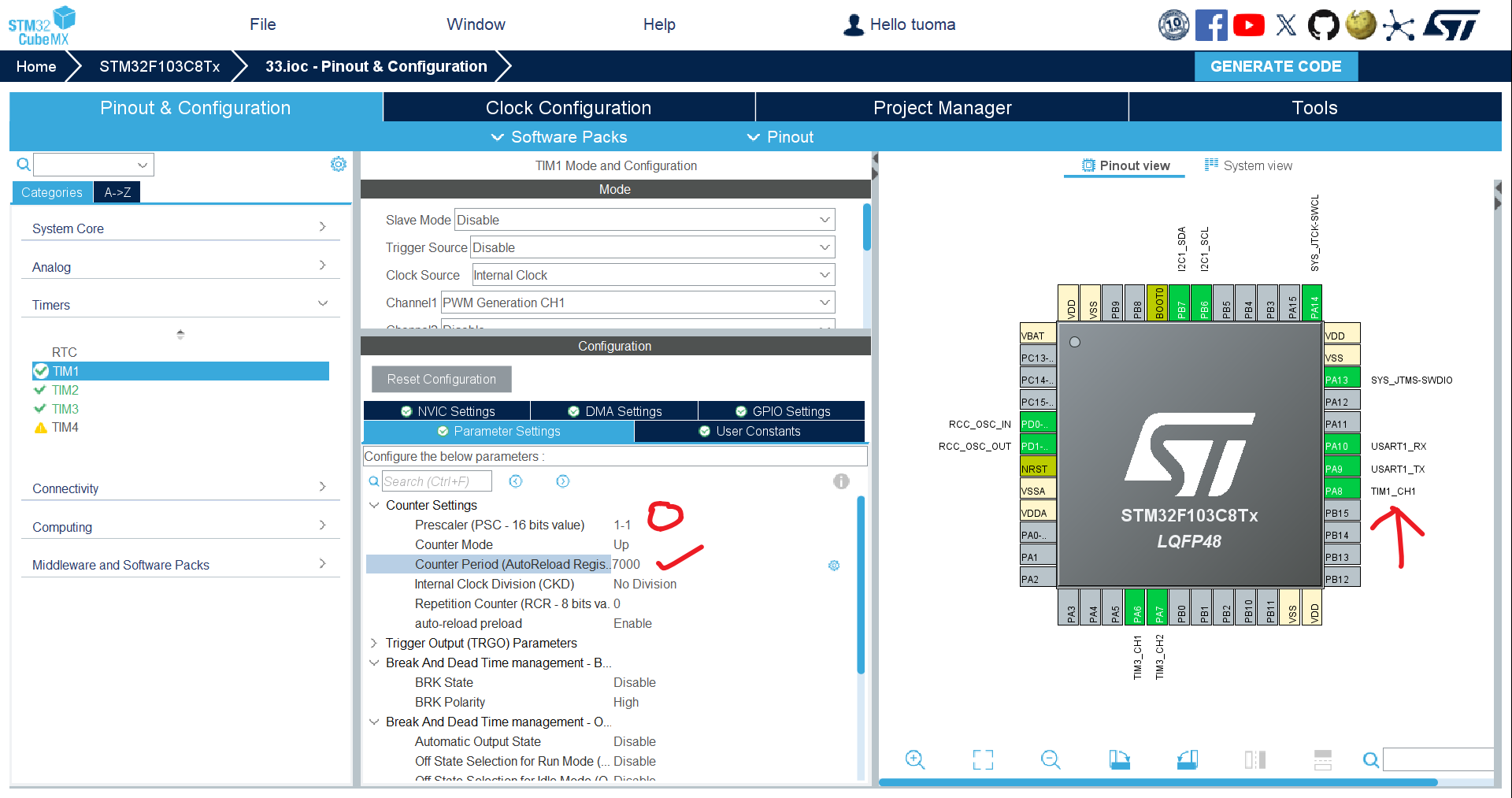Click the GENERATE CODE button

click(1276, 66)
